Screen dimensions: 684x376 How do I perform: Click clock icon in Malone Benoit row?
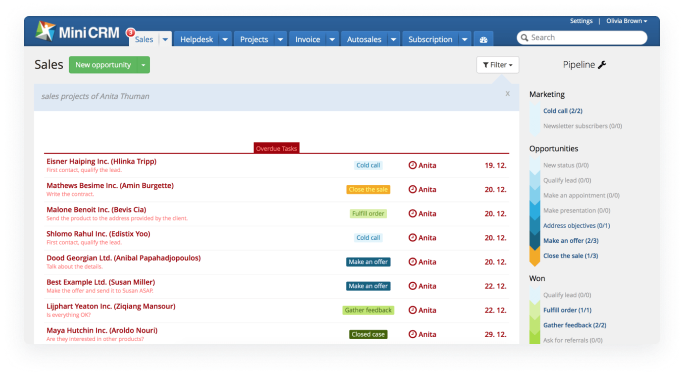412,213
